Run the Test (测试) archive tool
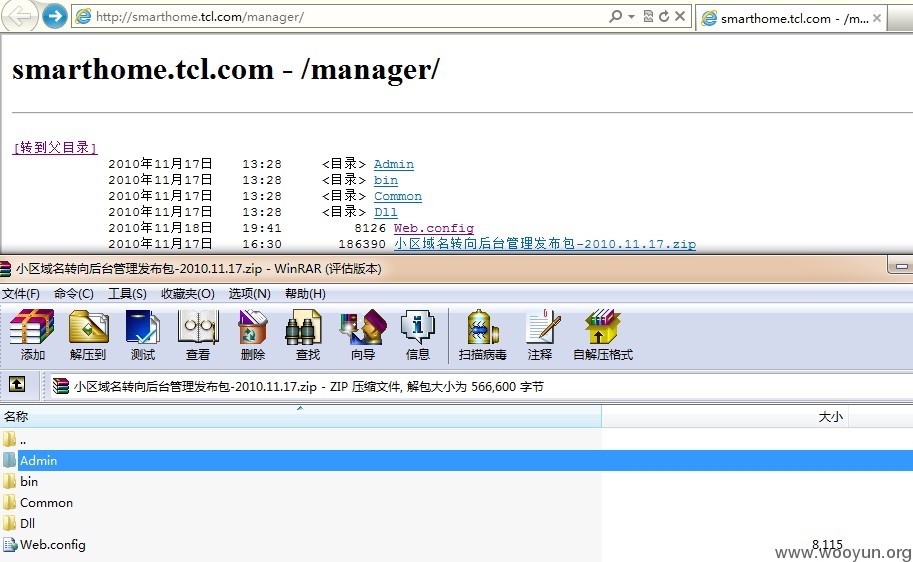913x562 pixels. click(143, 334)
